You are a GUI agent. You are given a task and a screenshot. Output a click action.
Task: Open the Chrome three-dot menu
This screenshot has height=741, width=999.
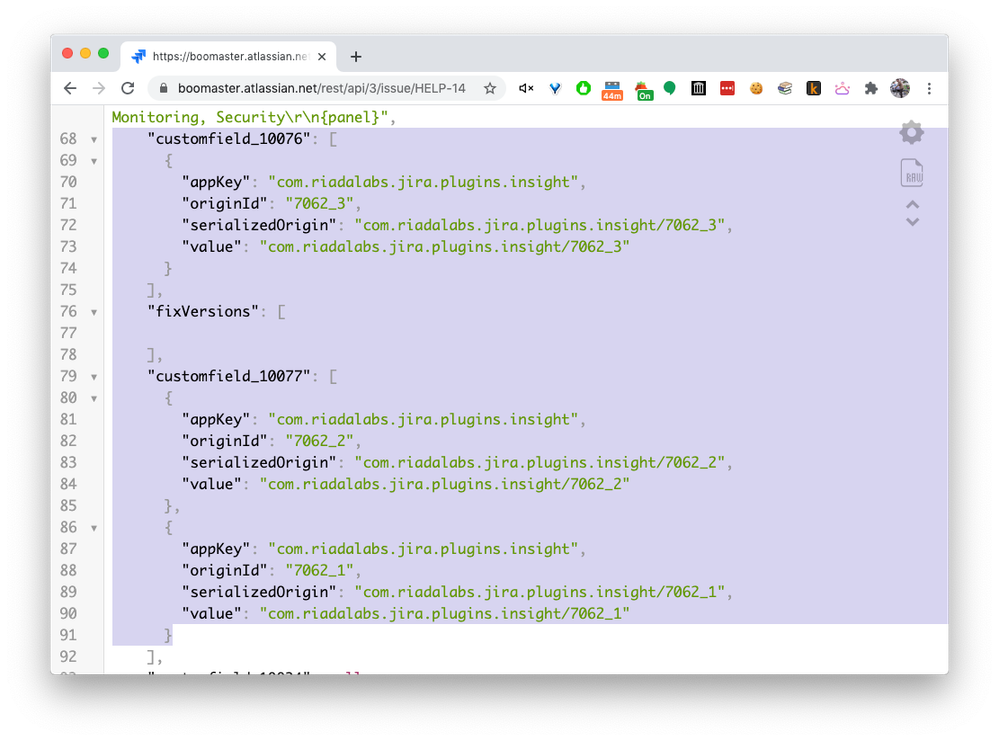(x=931, y=88)
